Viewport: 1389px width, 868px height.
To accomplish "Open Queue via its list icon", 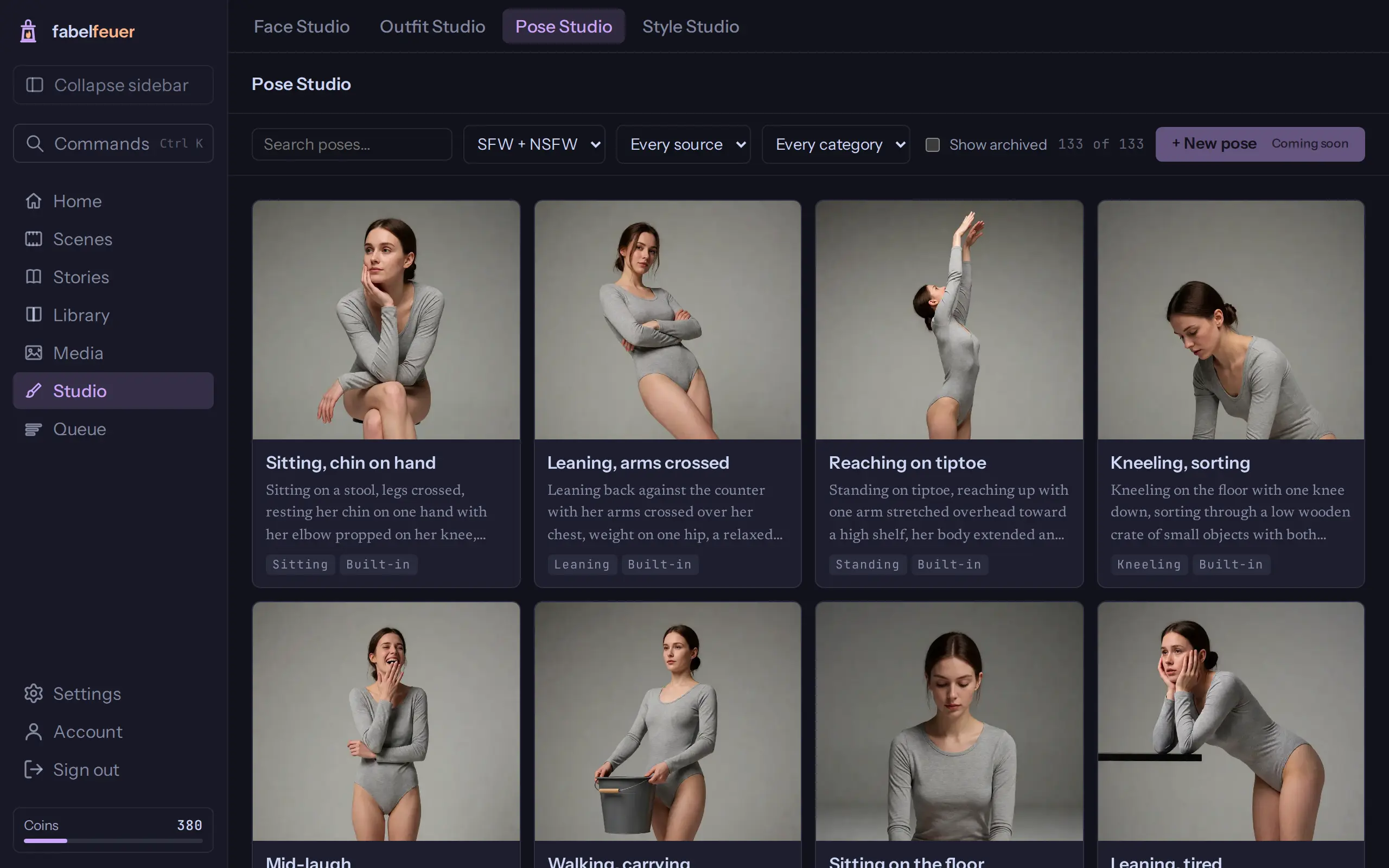I will [x=33, y=429].
